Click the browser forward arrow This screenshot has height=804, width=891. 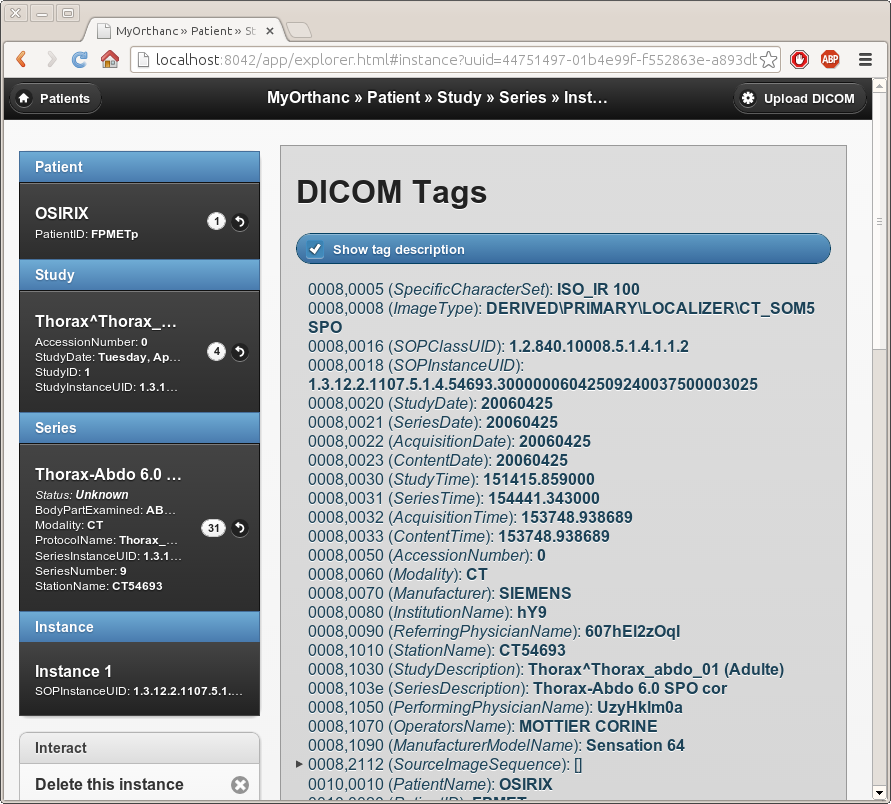point(51,59)
